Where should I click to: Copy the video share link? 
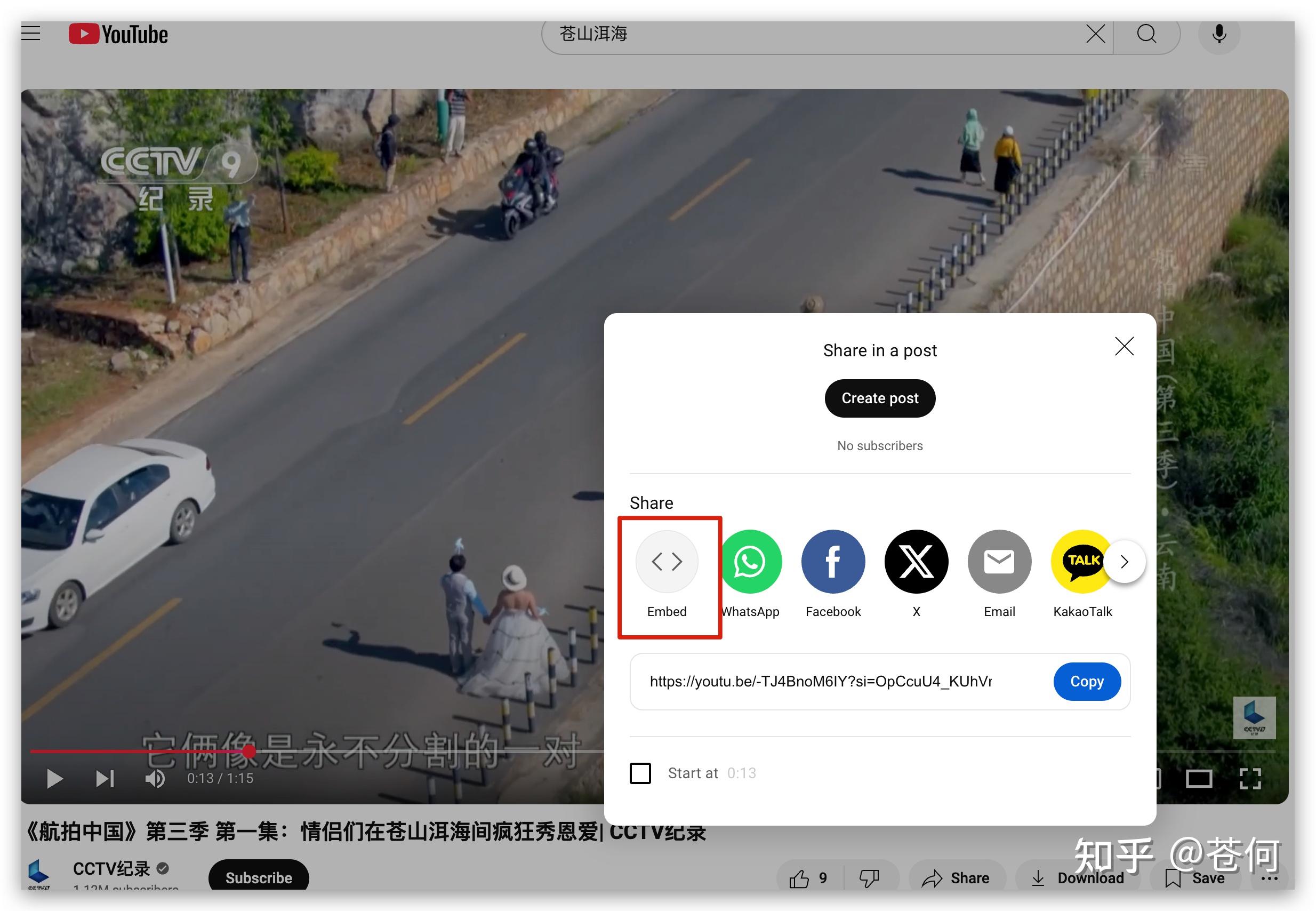(x=1087, y=681)
